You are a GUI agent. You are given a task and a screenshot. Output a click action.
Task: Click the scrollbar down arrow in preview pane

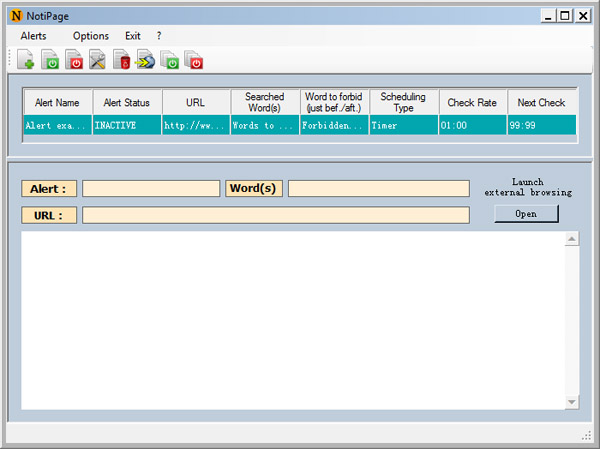click(572, 402)
